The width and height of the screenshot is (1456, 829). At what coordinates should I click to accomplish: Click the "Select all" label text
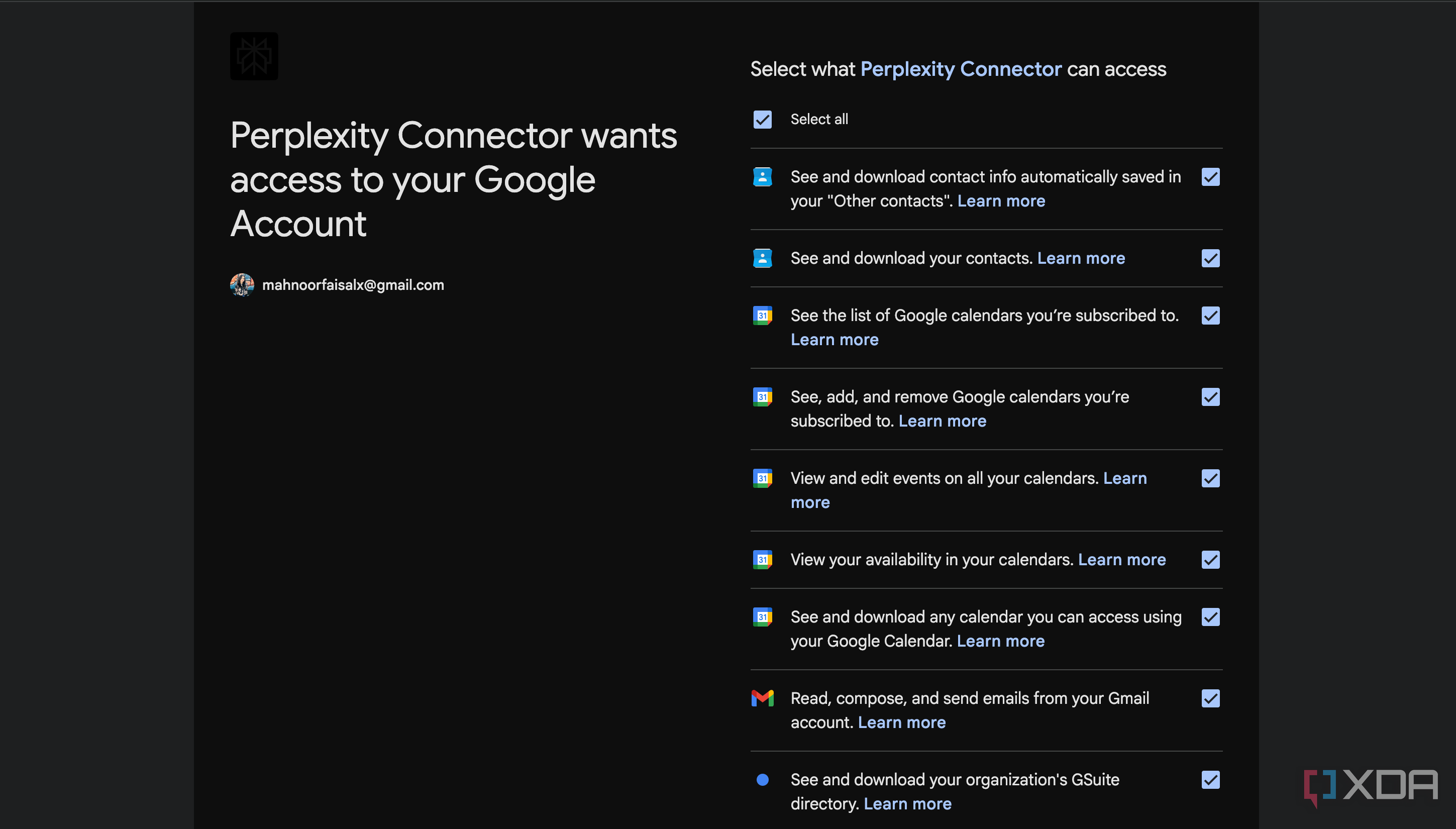pyautogui.click(x=819, y=120)
